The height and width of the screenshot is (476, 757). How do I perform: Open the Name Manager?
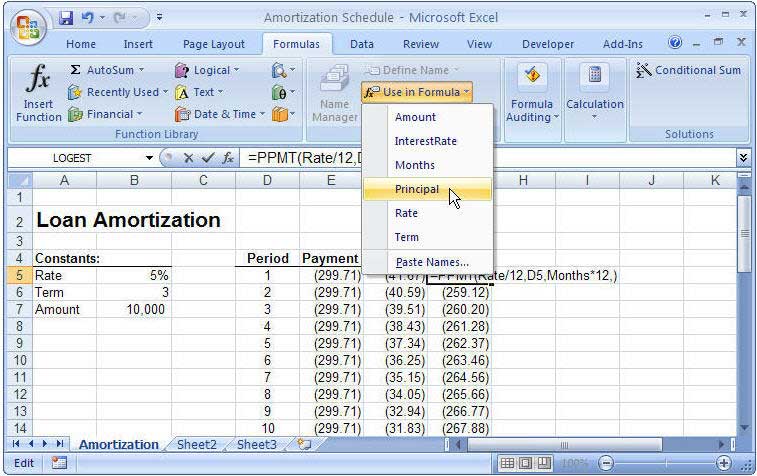click(335, 93)
